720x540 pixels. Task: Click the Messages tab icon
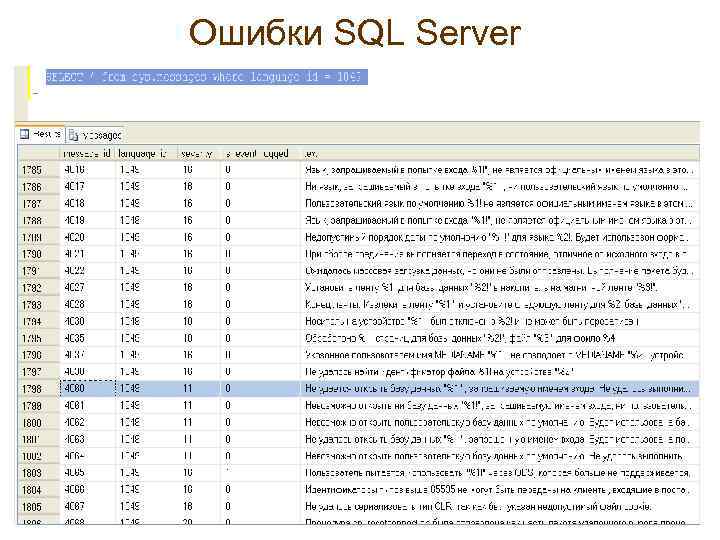click(73, 135)
